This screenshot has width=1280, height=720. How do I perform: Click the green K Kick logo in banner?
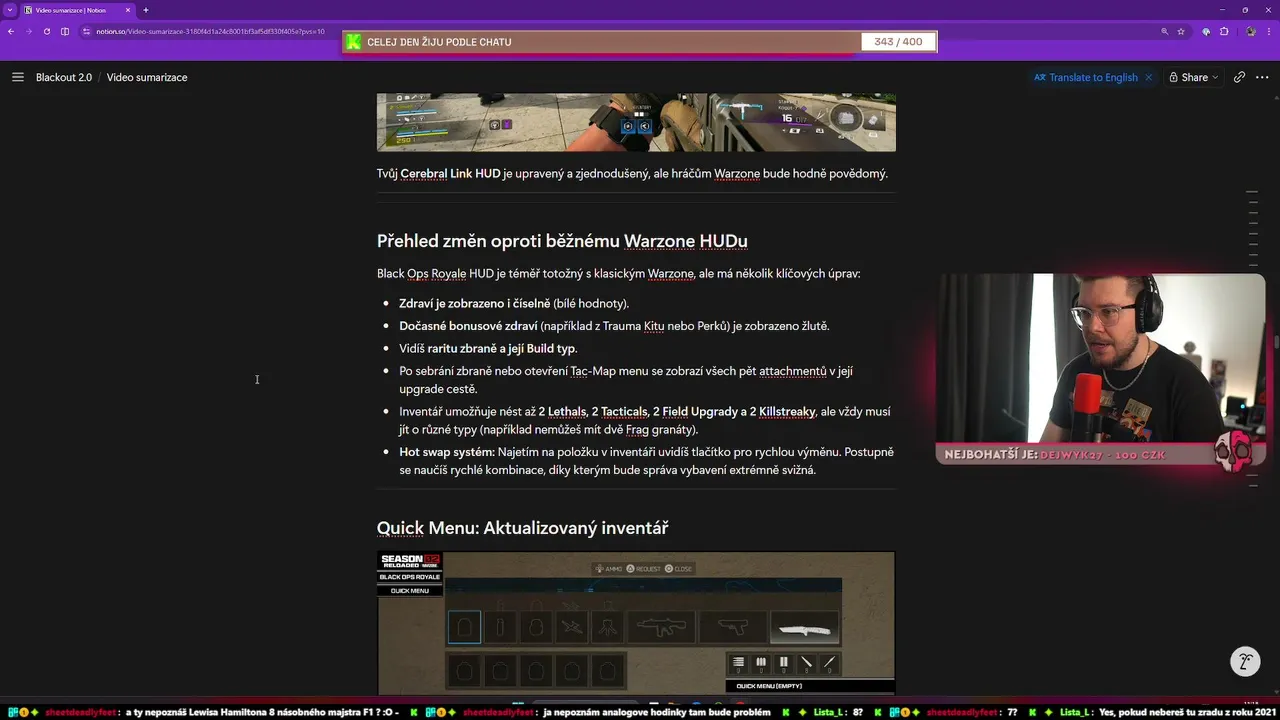(x=353, y=42)
